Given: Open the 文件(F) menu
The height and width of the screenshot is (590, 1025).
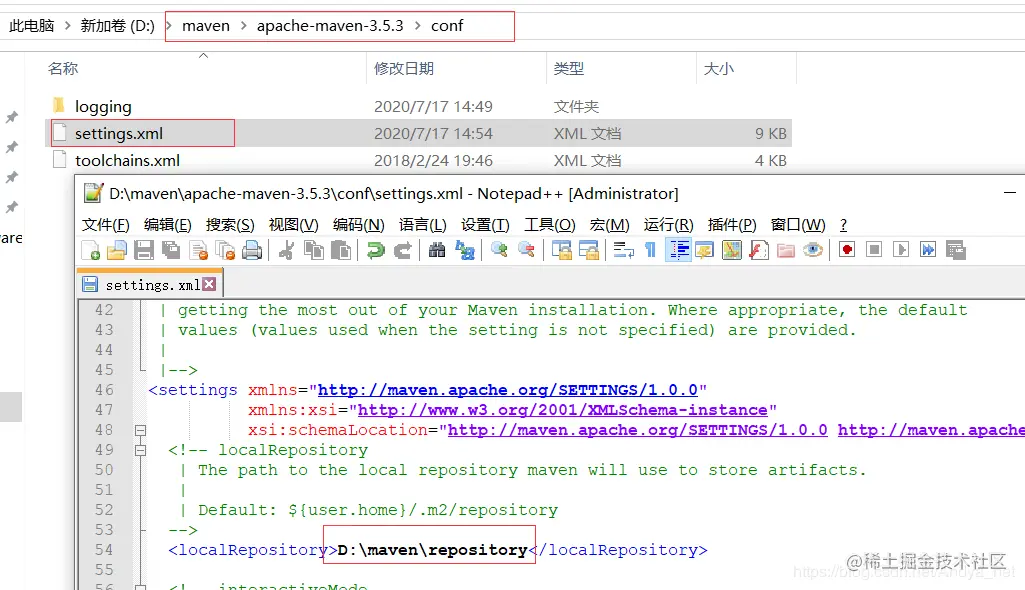Looking at the screenshot, I should (x=105, y=225).
